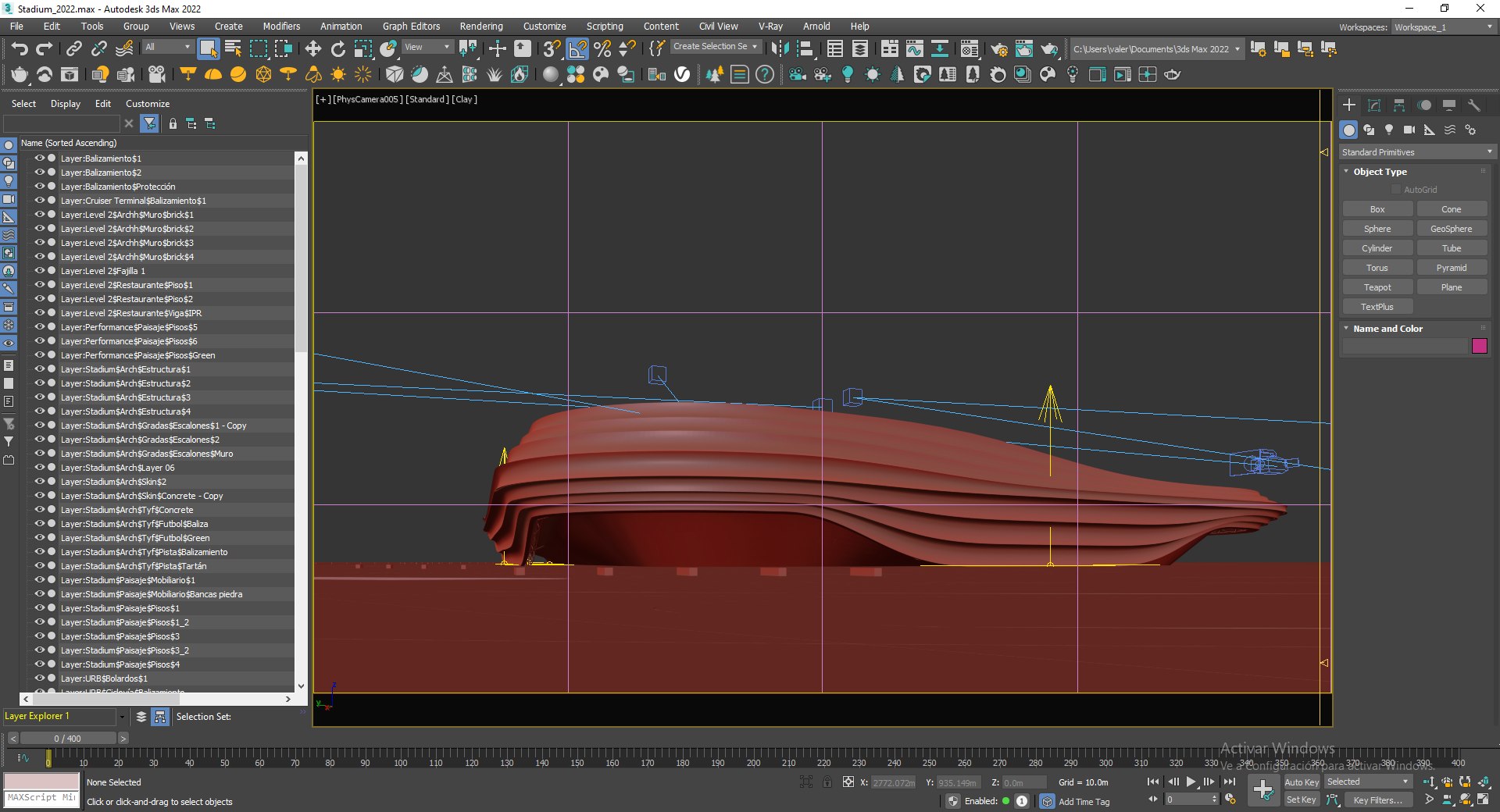Open the File menu
Image resolution: width=1500 pixels, height=812 pixels.
click(x=16, y=27)
